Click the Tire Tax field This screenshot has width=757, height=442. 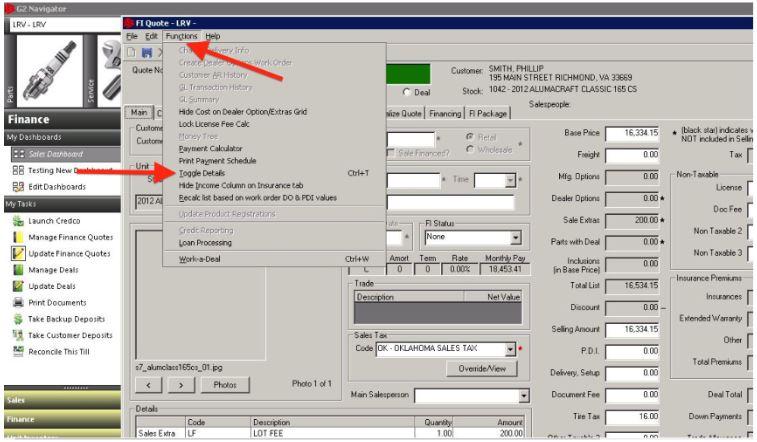632,416
